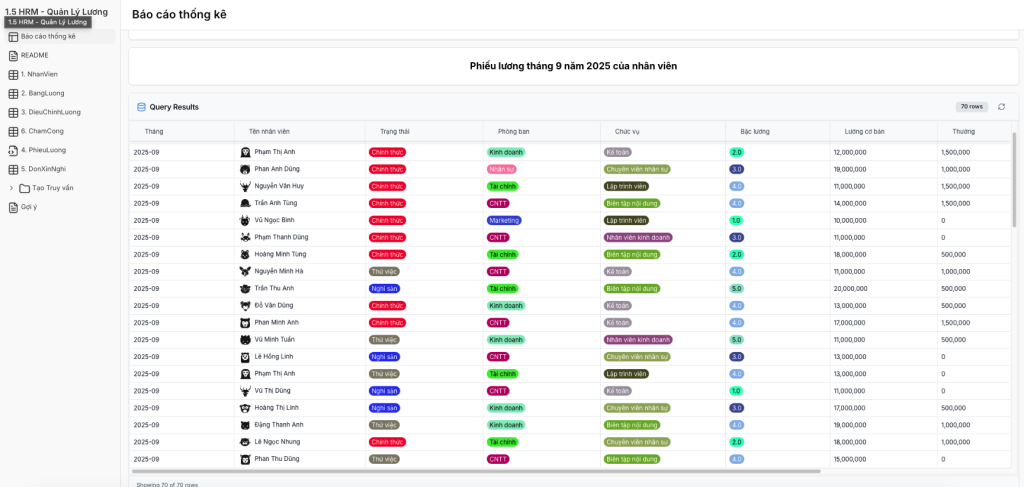Click the Query Results database icon

click(x=141, y=107)
